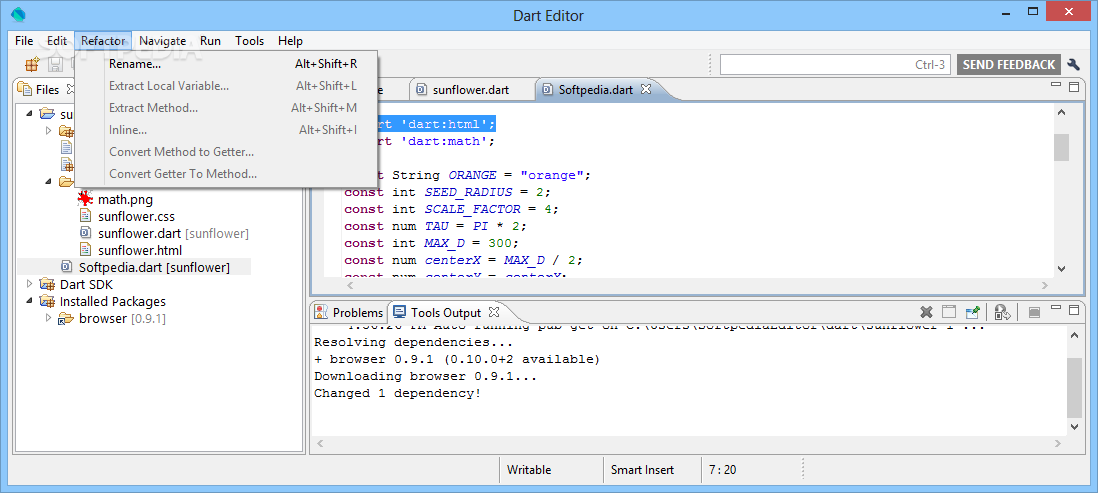The image size is (1098, 493).
Task: Click the 'const int MAX_D = 300;' code line
Action: tap(431, 243)
